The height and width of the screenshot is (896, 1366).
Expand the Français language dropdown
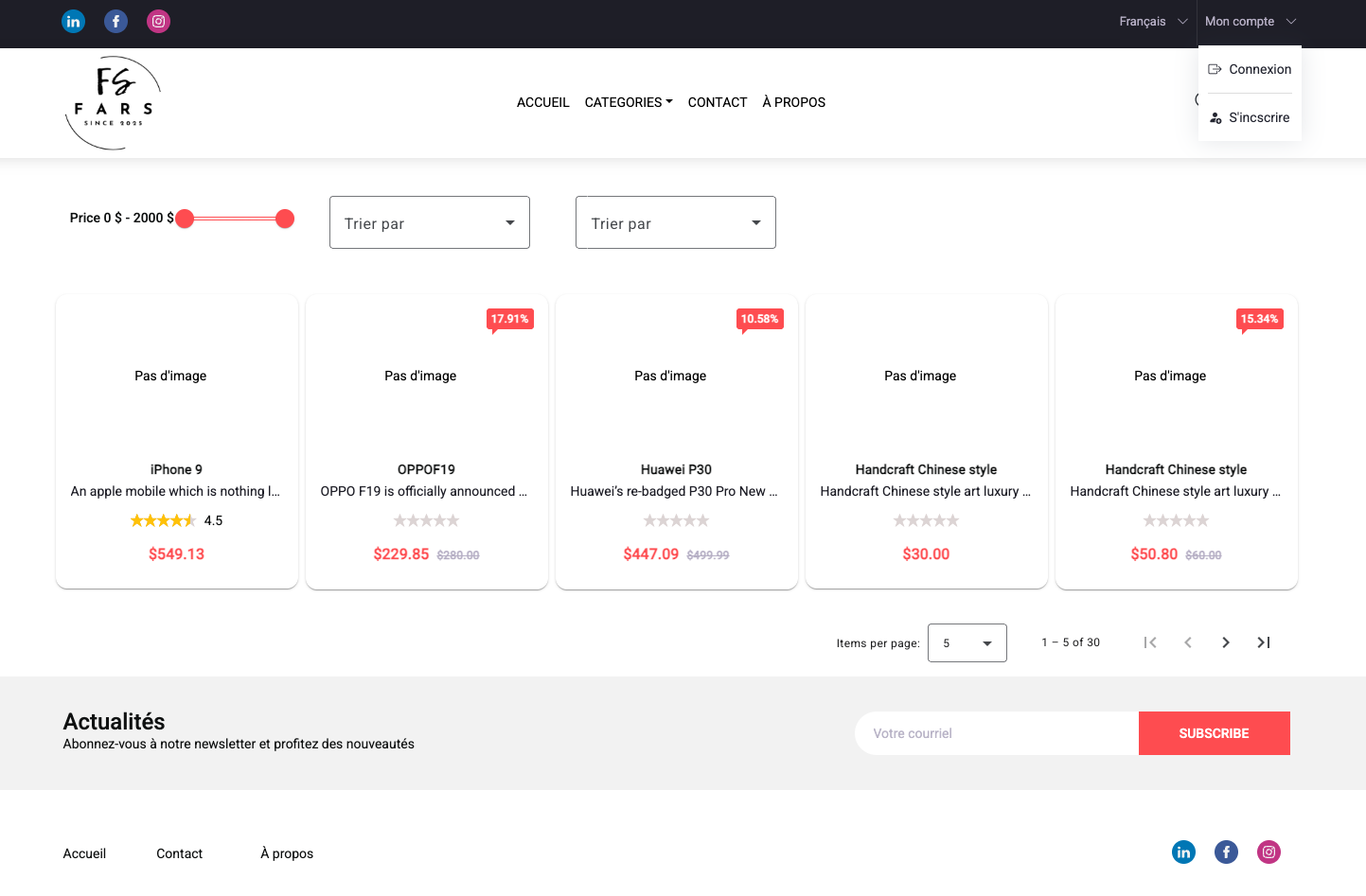[1152, 21]
